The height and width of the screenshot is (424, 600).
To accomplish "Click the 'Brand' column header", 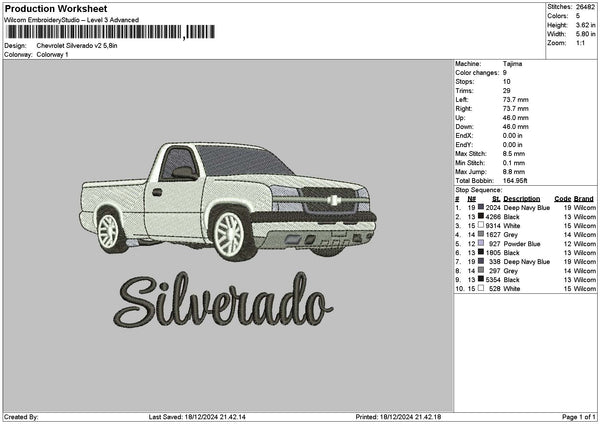I will pyautogui.click(x=583, y=199).
